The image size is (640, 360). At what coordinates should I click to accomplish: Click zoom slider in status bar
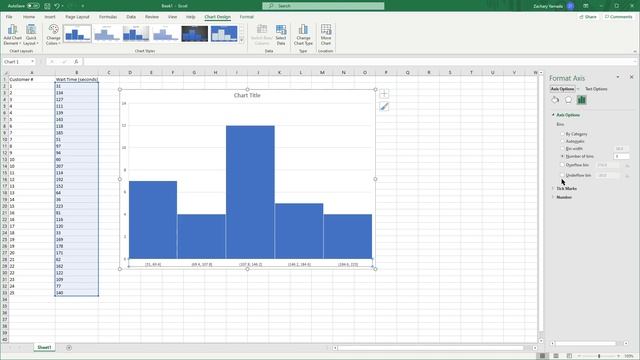[599, 356]
